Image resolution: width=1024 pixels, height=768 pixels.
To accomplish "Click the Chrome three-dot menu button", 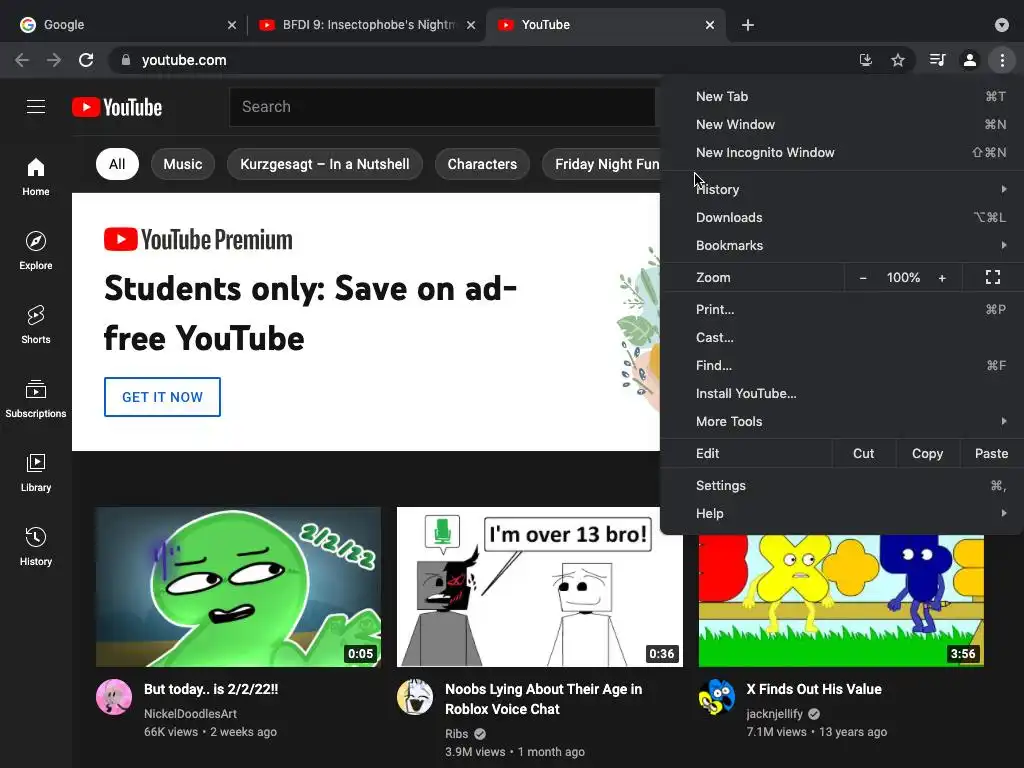I will point(1002,60).
